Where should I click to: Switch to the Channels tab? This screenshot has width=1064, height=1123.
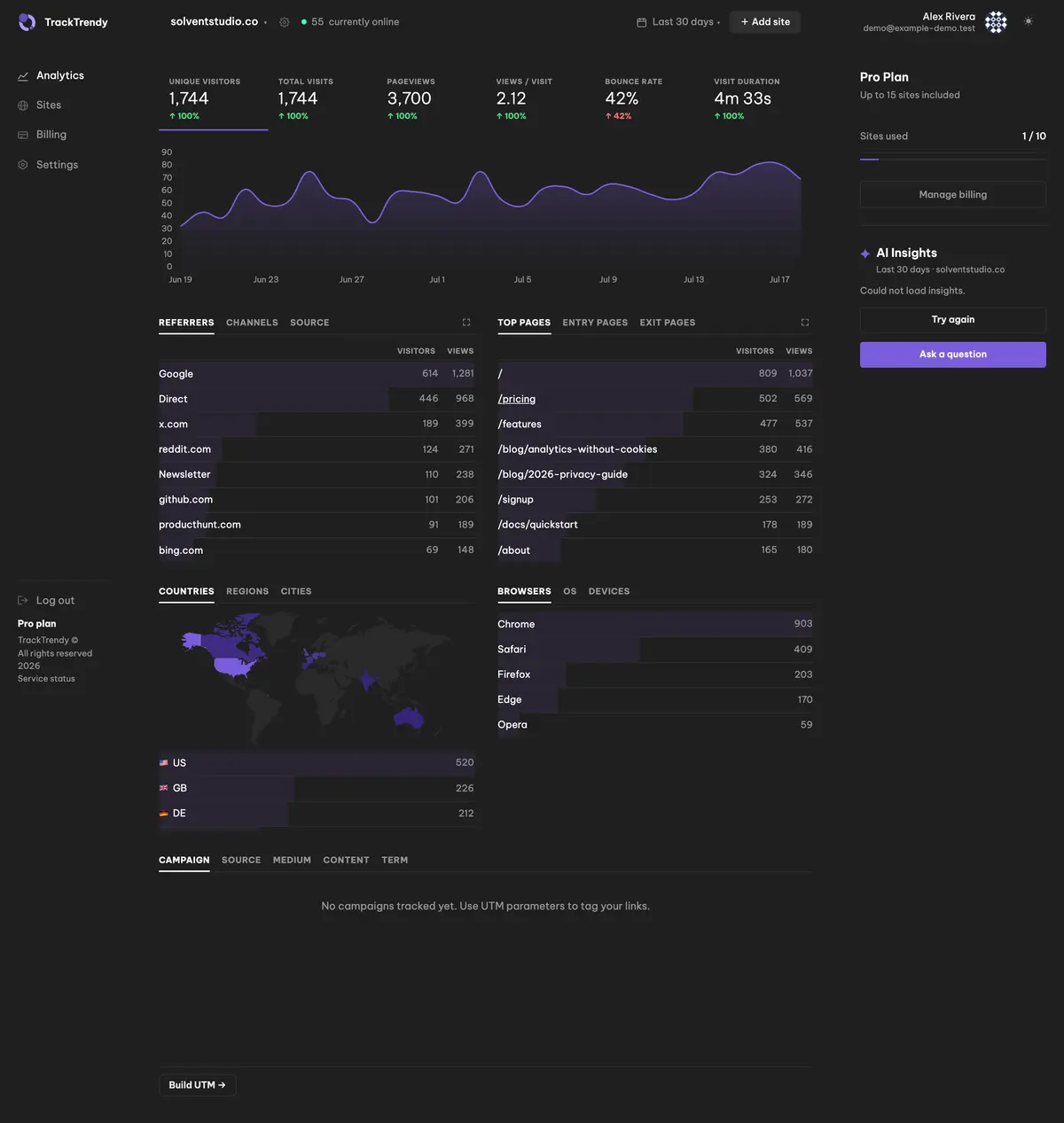pos(252,323)
